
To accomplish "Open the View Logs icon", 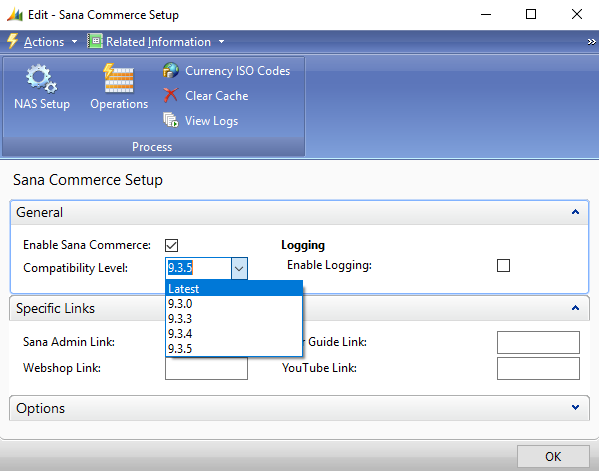I will [x=171, y=120].
